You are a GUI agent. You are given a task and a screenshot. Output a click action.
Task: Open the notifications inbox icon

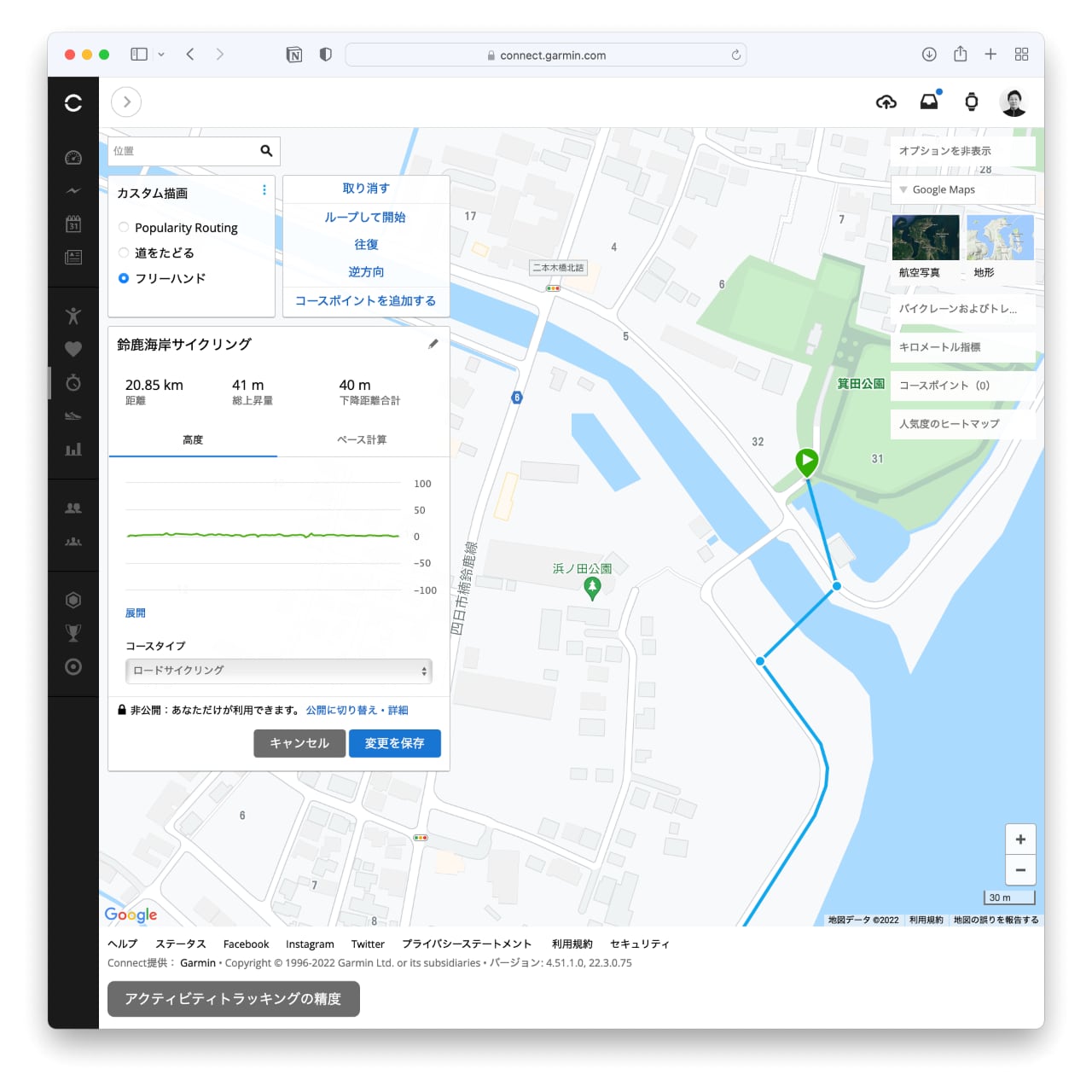tap(929, 102)
